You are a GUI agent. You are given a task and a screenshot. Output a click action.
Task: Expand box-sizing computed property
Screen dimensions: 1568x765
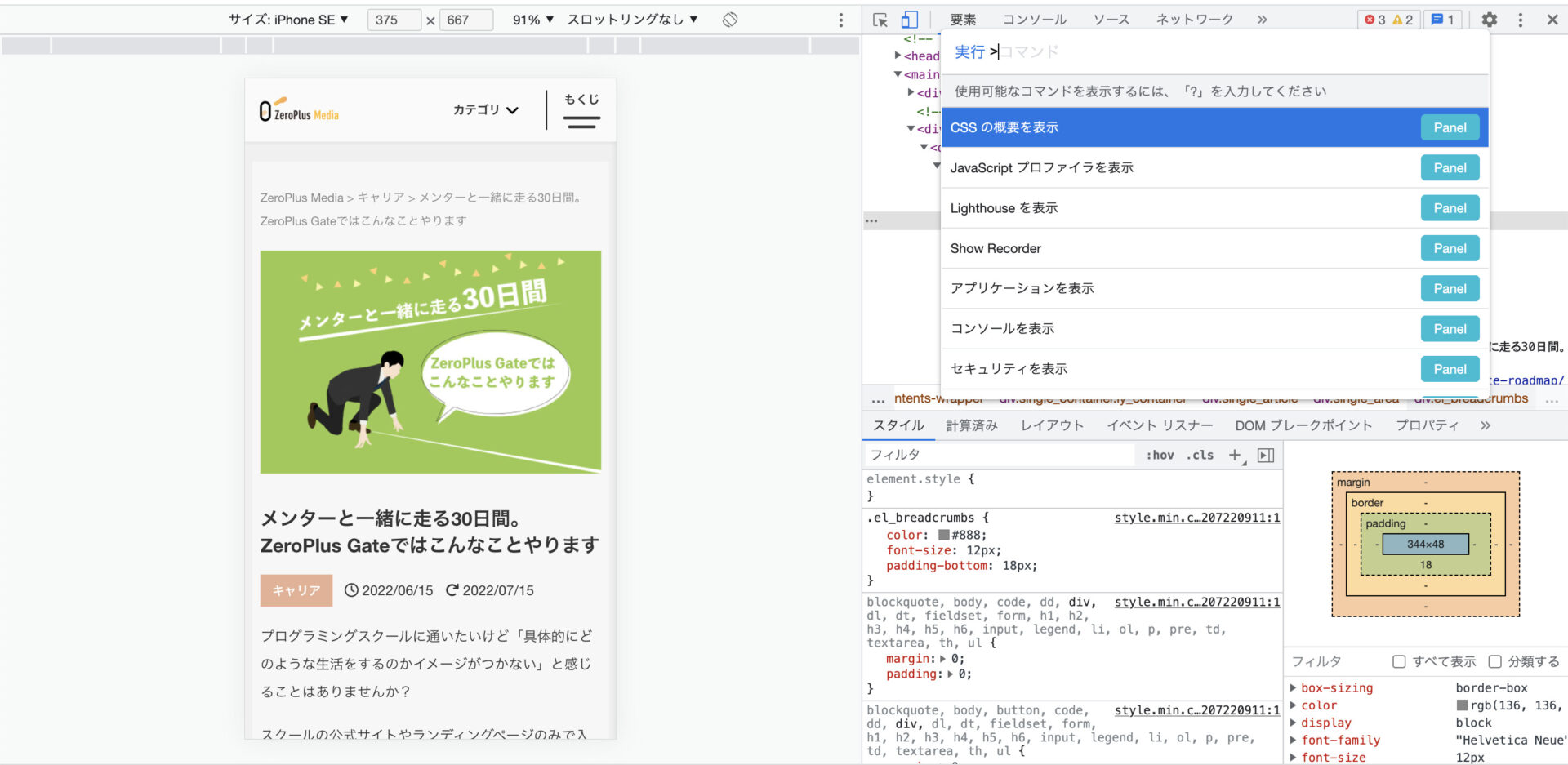pos(1293,688)
